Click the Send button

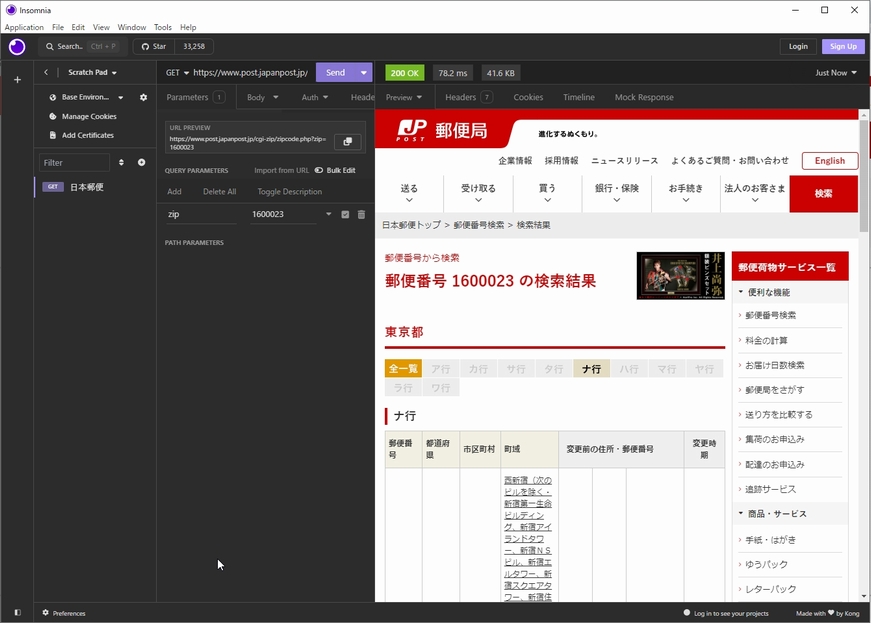pyautogui.click(x=336, y=73)
